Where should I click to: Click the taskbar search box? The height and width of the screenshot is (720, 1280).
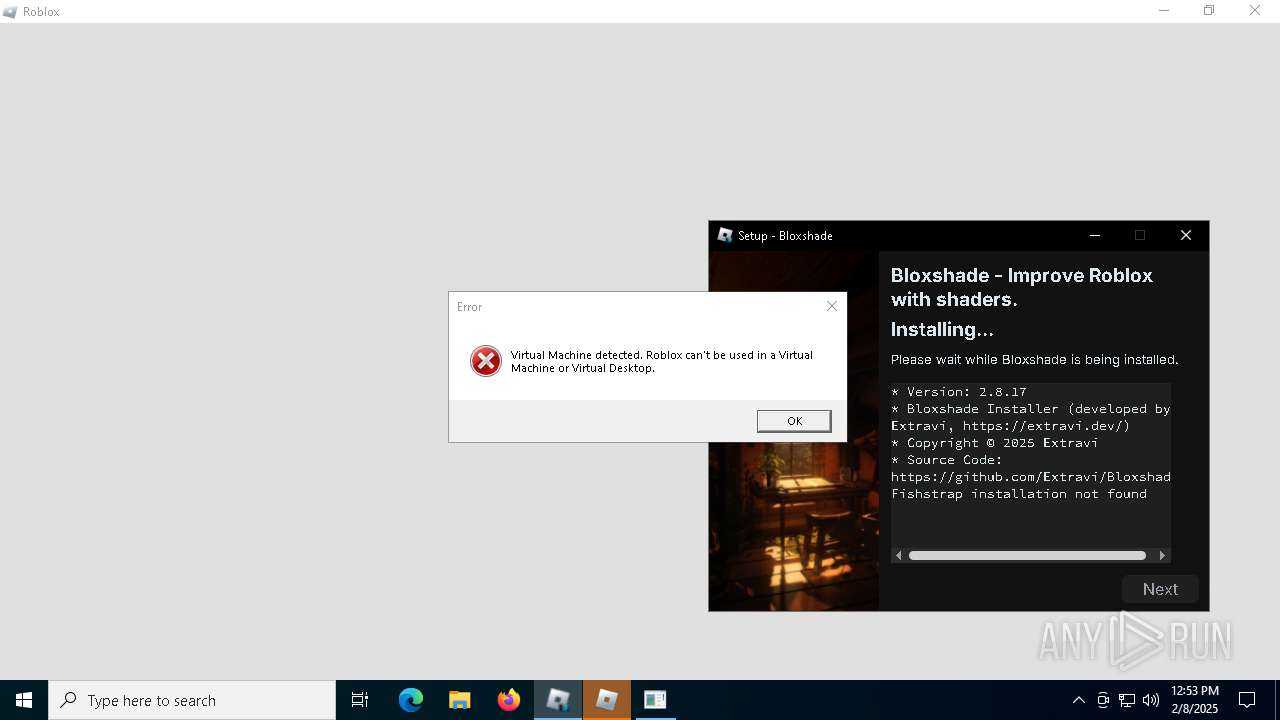click(192, 700)
